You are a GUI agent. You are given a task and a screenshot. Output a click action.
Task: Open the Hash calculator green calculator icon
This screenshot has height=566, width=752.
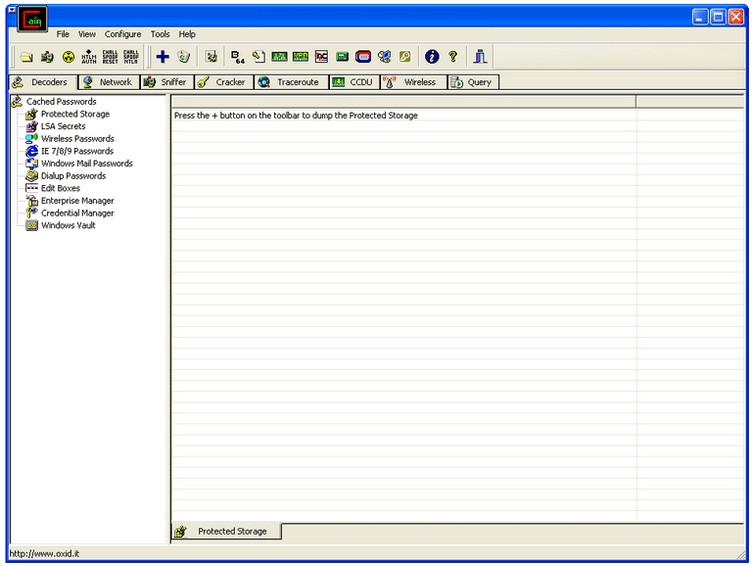[x=342, y=57]
